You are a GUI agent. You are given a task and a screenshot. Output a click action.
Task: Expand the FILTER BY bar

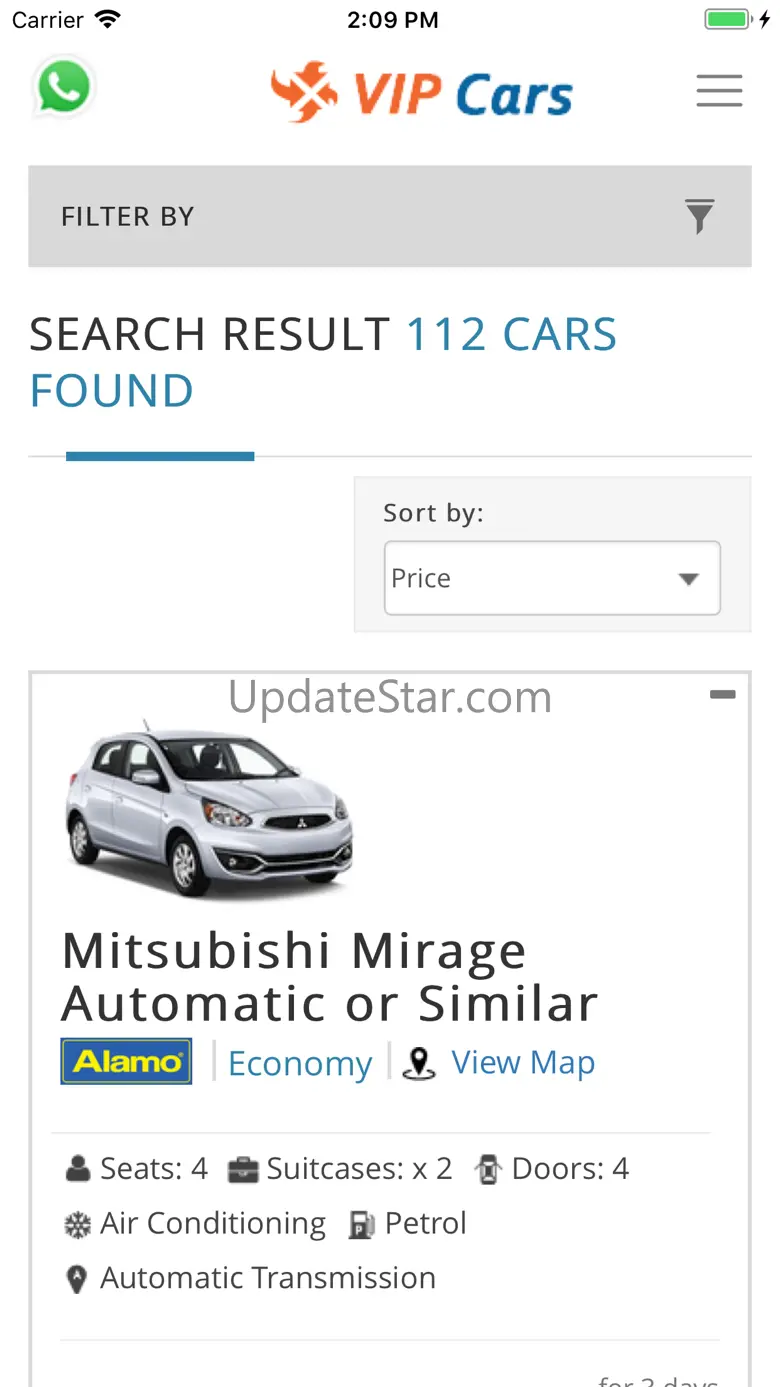[x=390, y=216]
